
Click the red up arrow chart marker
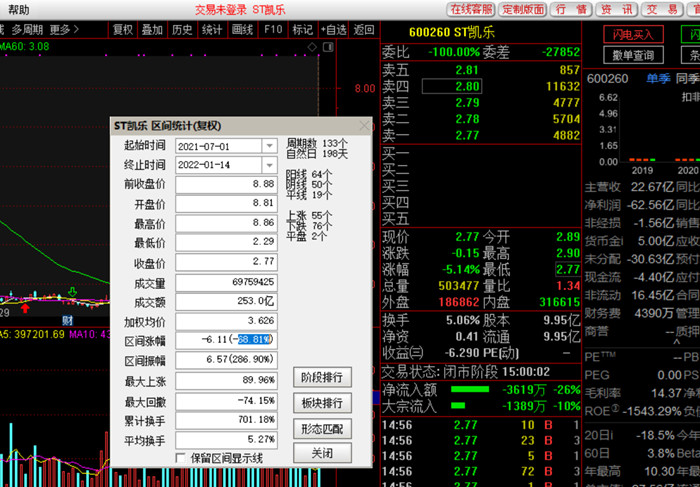tap(25, 308)
